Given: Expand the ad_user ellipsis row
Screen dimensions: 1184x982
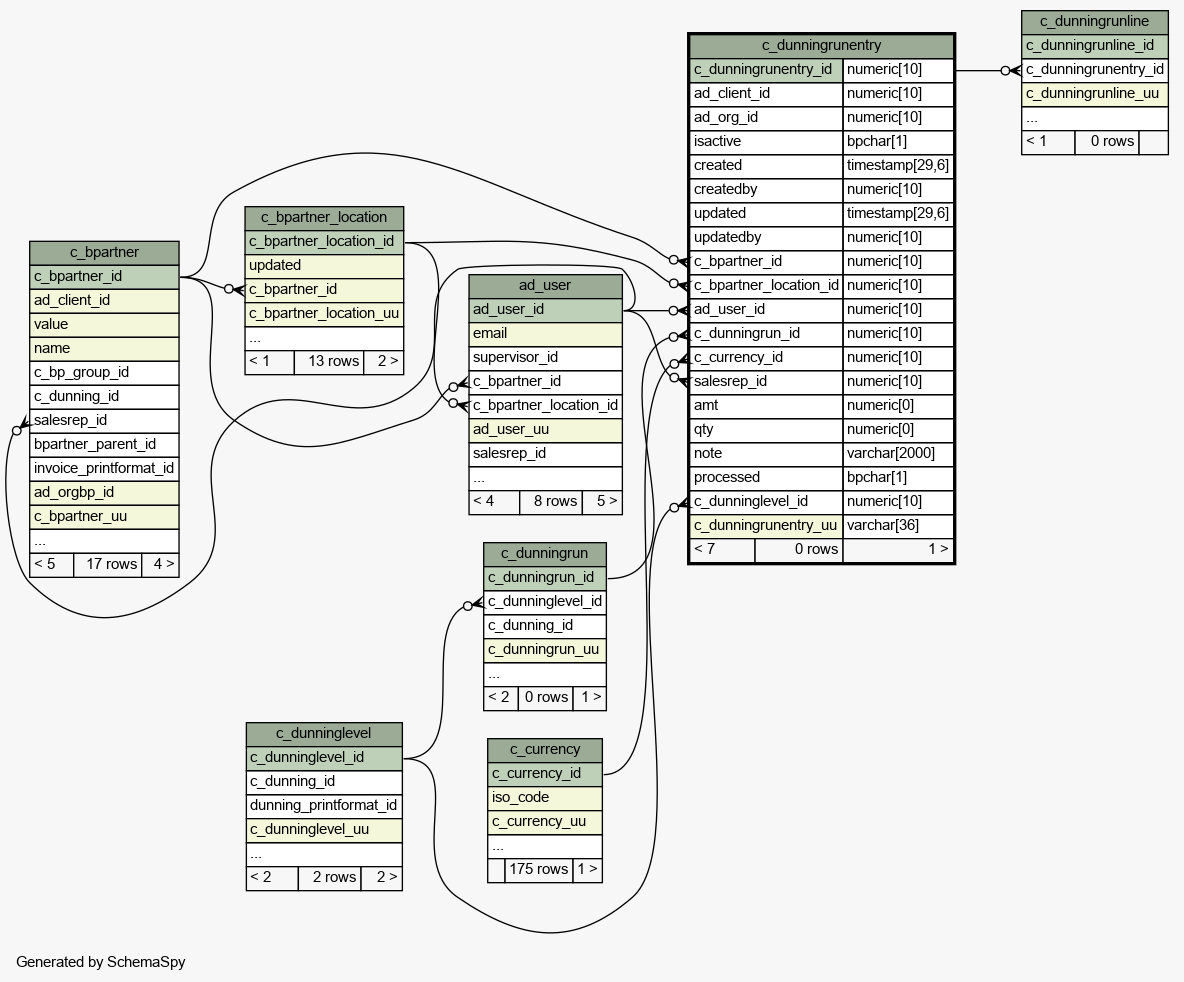Looking at the screenshot, I should pyautogui.click(x=545, y=477).
